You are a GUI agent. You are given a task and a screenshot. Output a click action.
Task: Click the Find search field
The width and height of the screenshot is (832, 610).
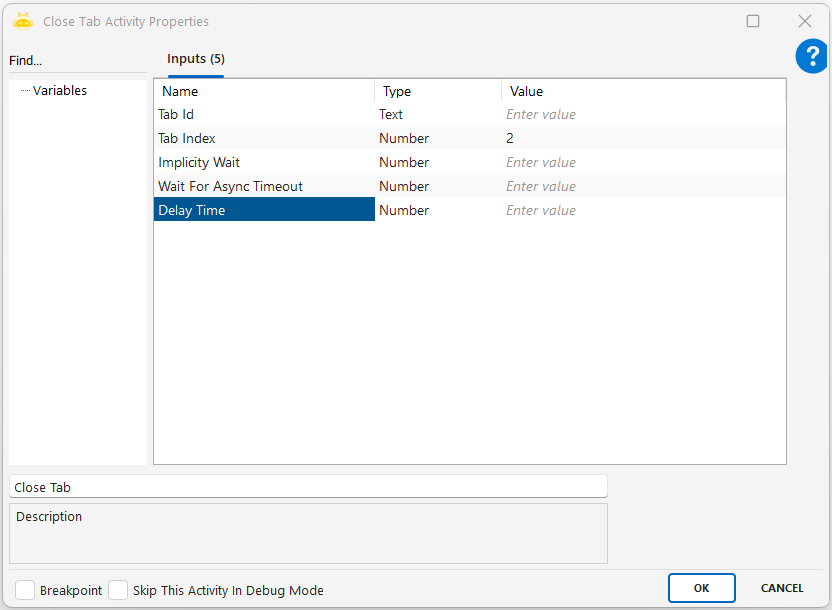(75, 61)
